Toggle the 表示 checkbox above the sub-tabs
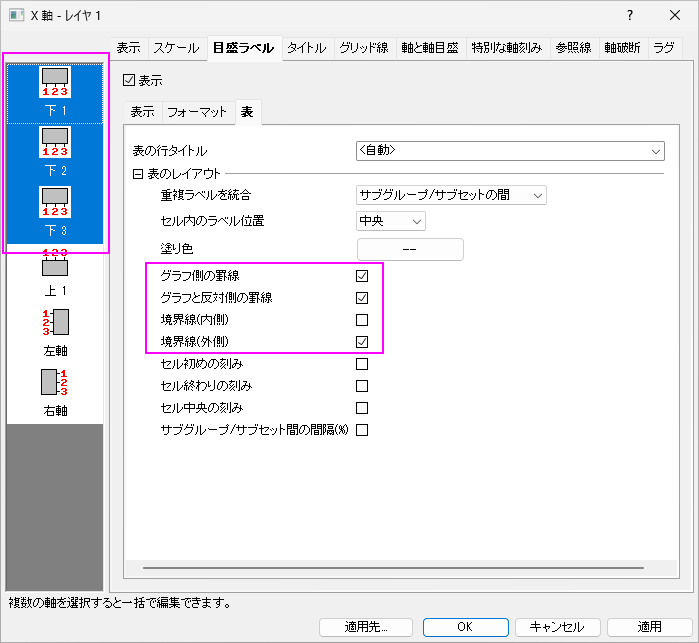The image size is (699, 643). coord(129,80)
